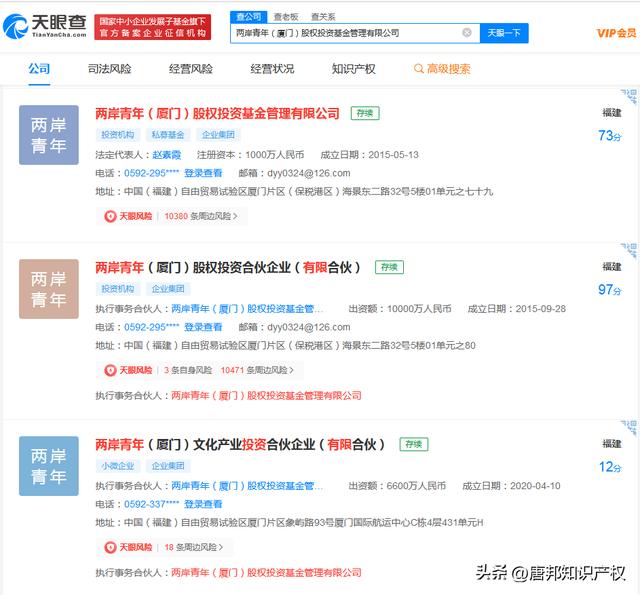Click 登录查看 beside second result's phone
This screenshot has width=640, height=595.
(x=203, y=327)
